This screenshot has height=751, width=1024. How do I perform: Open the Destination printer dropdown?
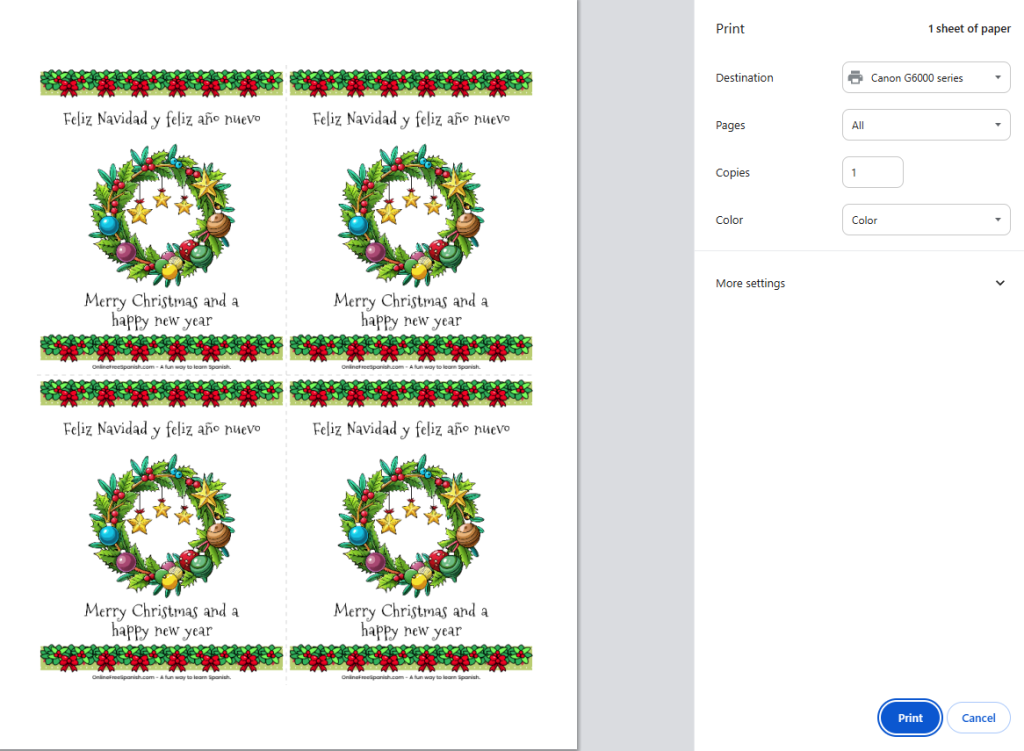point(925,78)
